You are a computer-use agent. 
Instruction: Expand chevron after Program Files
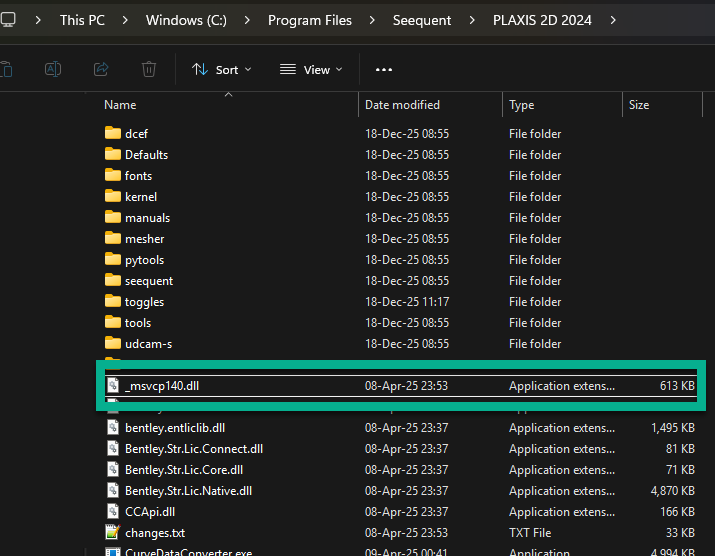click(372, 20)
